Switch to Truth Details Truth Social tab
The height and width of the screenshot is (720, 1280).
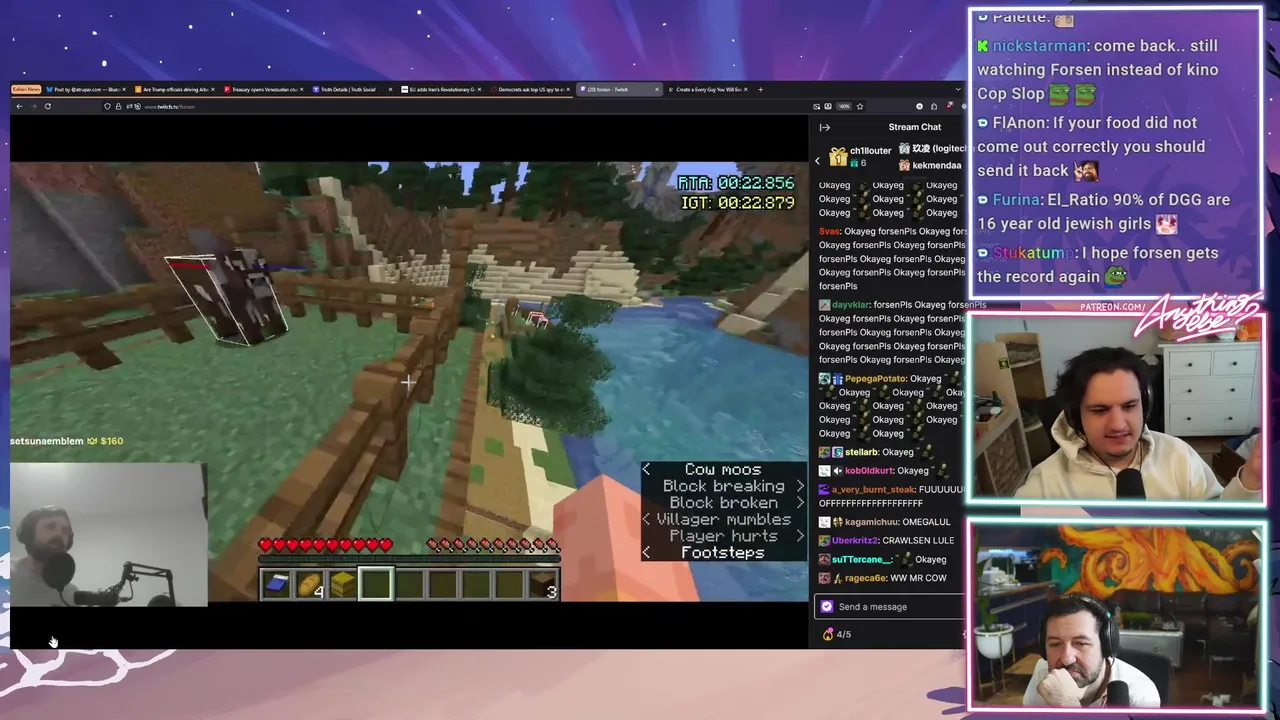coord(353,89)
